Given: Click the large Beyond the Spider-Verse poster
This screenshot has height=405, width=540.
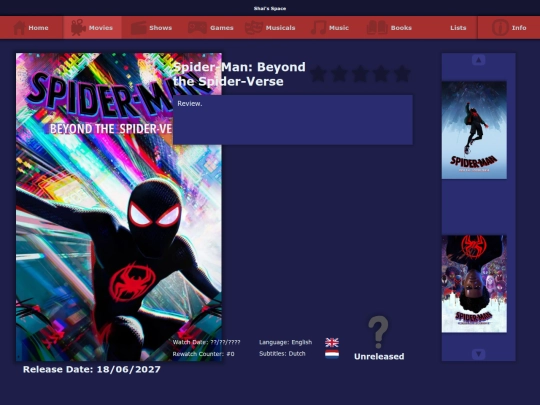Looking at the screenshot, I should pyautogui.click(x=119, y=207).
